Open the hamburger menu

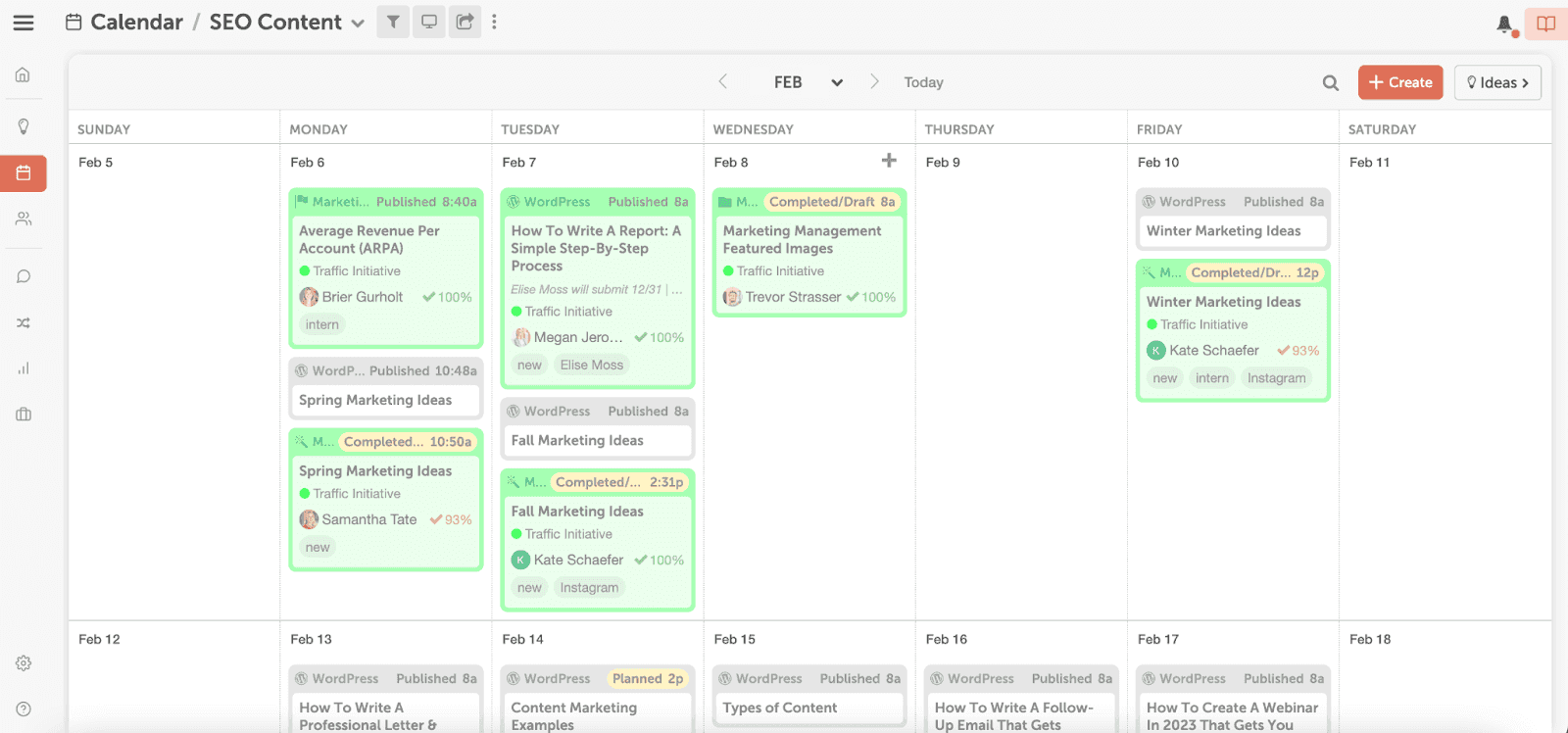click(24, 23)
